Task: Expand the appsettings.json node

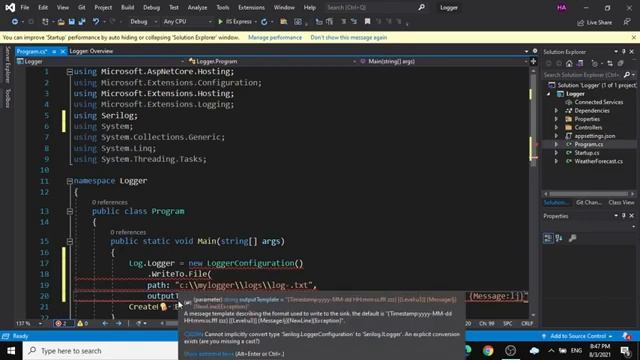Action: click(x=556, y=136)
